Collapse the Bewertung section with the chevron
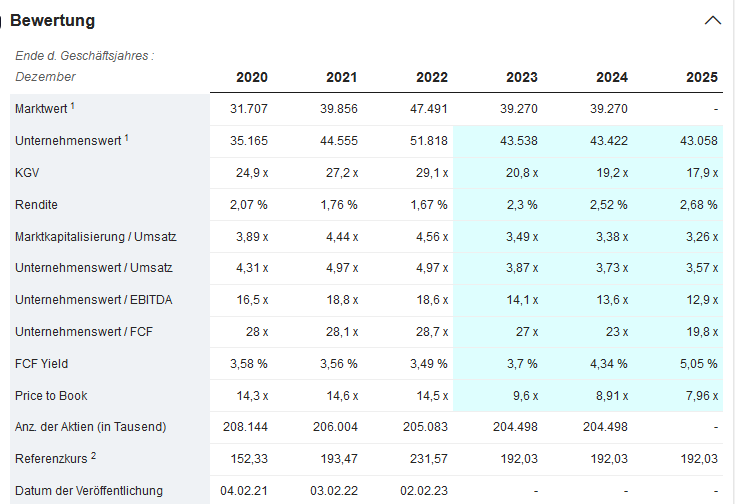735x504 pixels. (x=712, y=20)
